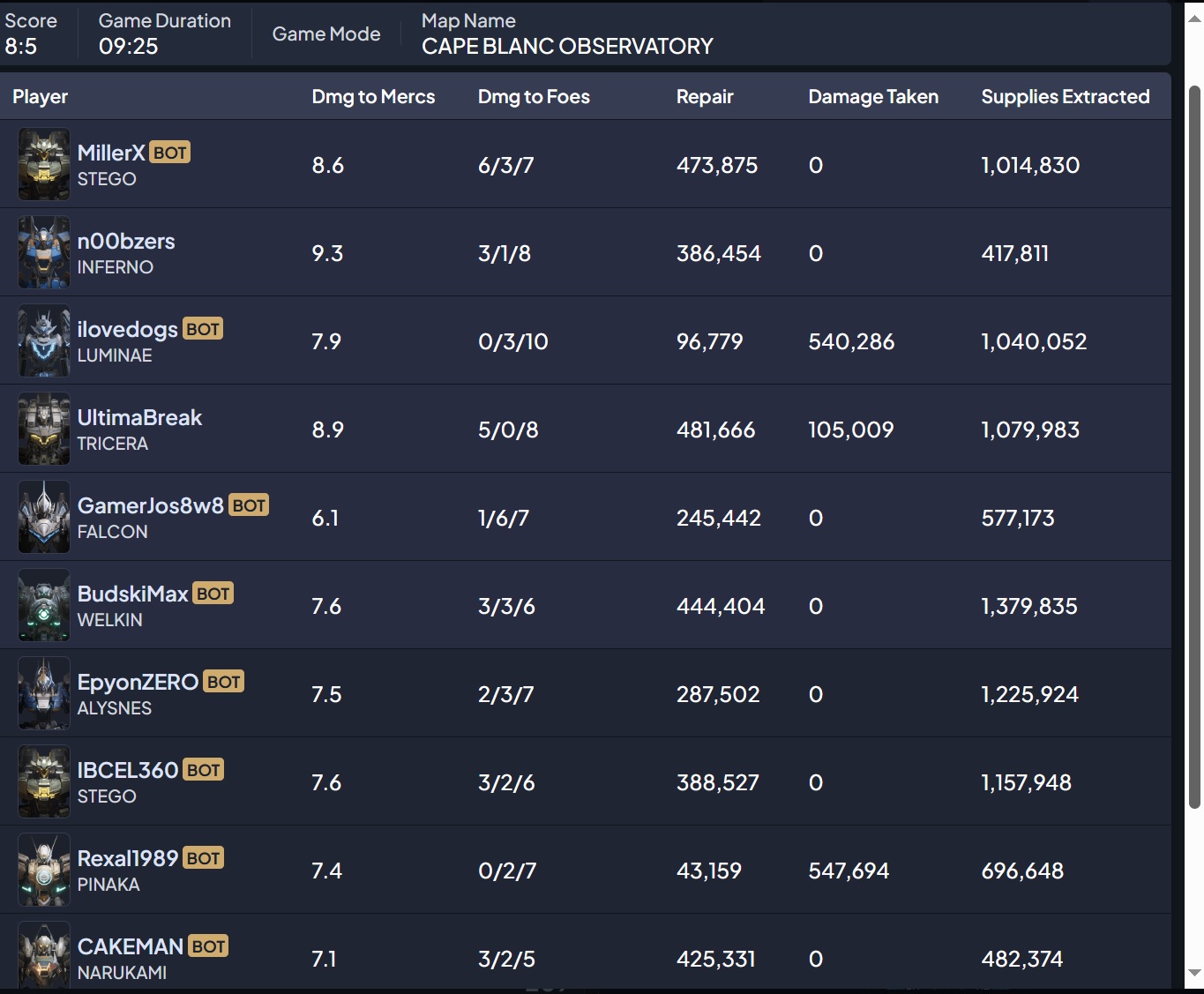Screen dimensions: 1204x994
Task: Click the BOT badge next to Rexal1989
Action: [x=204, y=858]
